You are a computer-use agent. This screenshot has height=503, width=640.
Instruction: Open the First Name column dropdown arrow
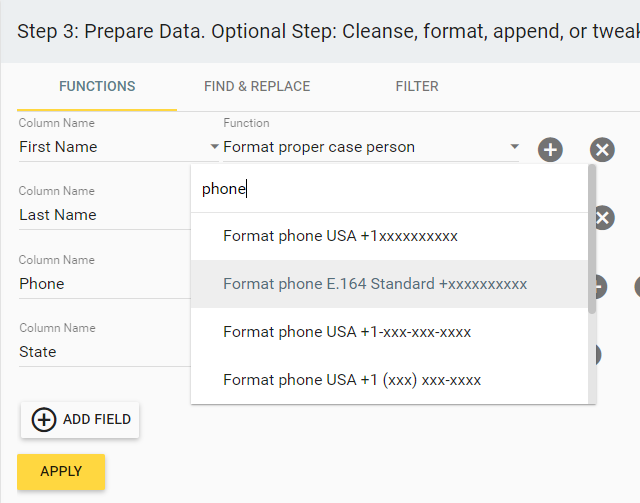pyautogui.click(x=214, y=147)
